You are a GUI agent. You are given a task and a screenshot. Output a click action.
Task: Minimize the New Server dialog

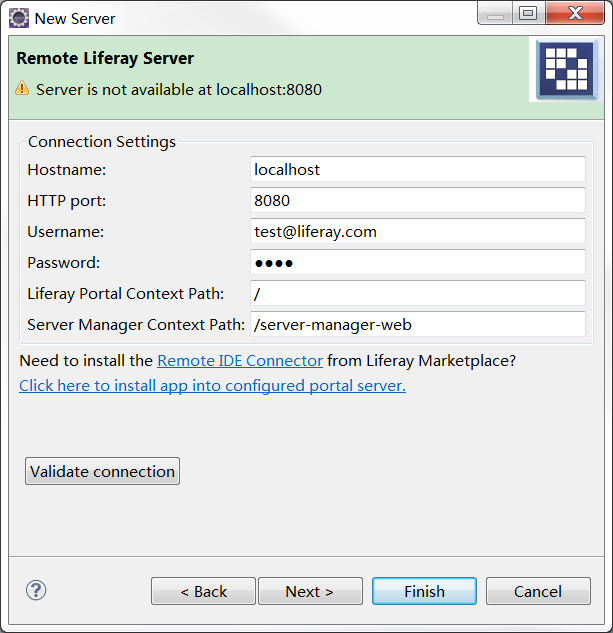pyautogui.click(x=493, y=14)
